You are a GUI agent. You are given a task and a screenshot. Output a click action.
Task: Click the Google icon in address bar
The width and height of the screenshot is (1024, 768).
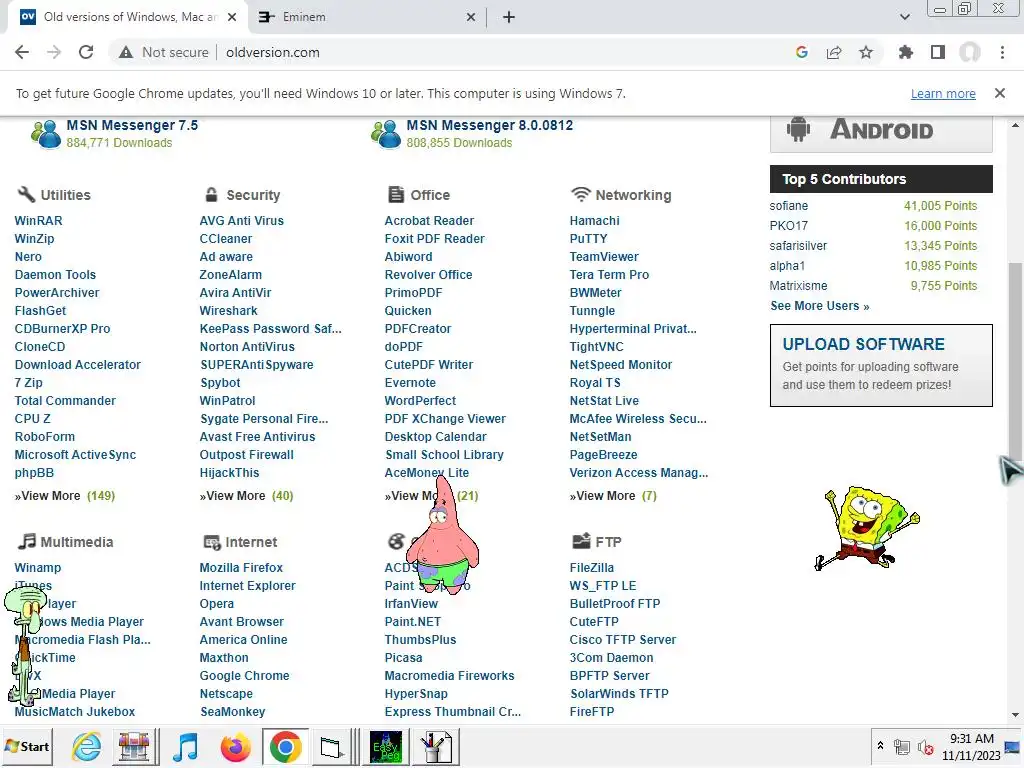pyautogui.click(x=801, y=52)
